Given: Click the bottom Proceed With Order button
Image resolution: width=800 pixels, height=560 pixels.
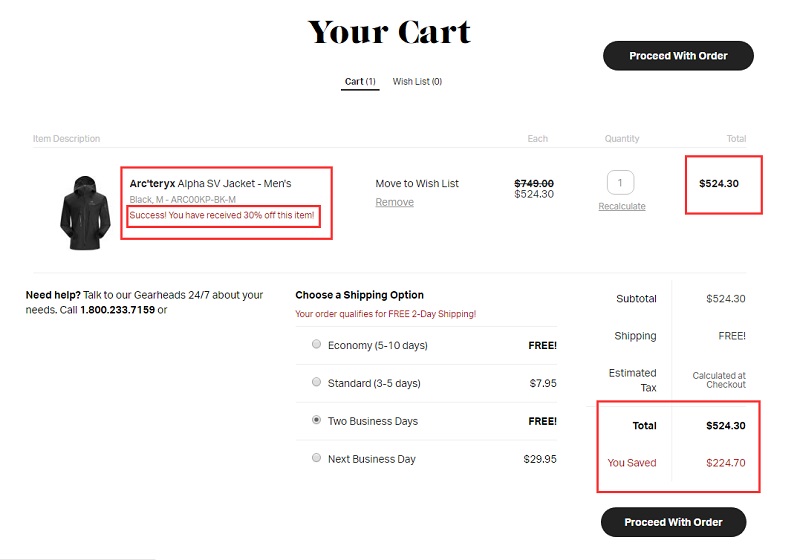Looking at the screenshot, I should [x=673, y=522].
